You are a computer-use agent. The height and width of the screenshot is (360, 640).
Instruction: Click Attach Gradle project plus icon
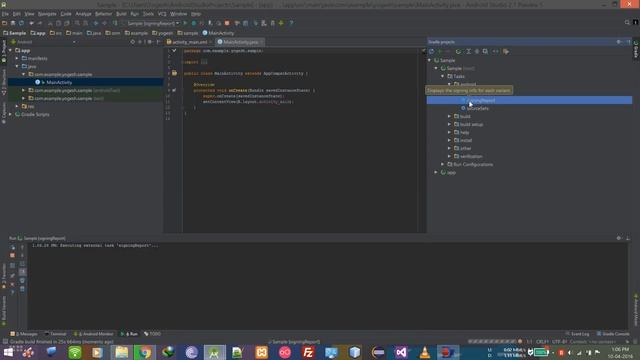coord(440,51)
